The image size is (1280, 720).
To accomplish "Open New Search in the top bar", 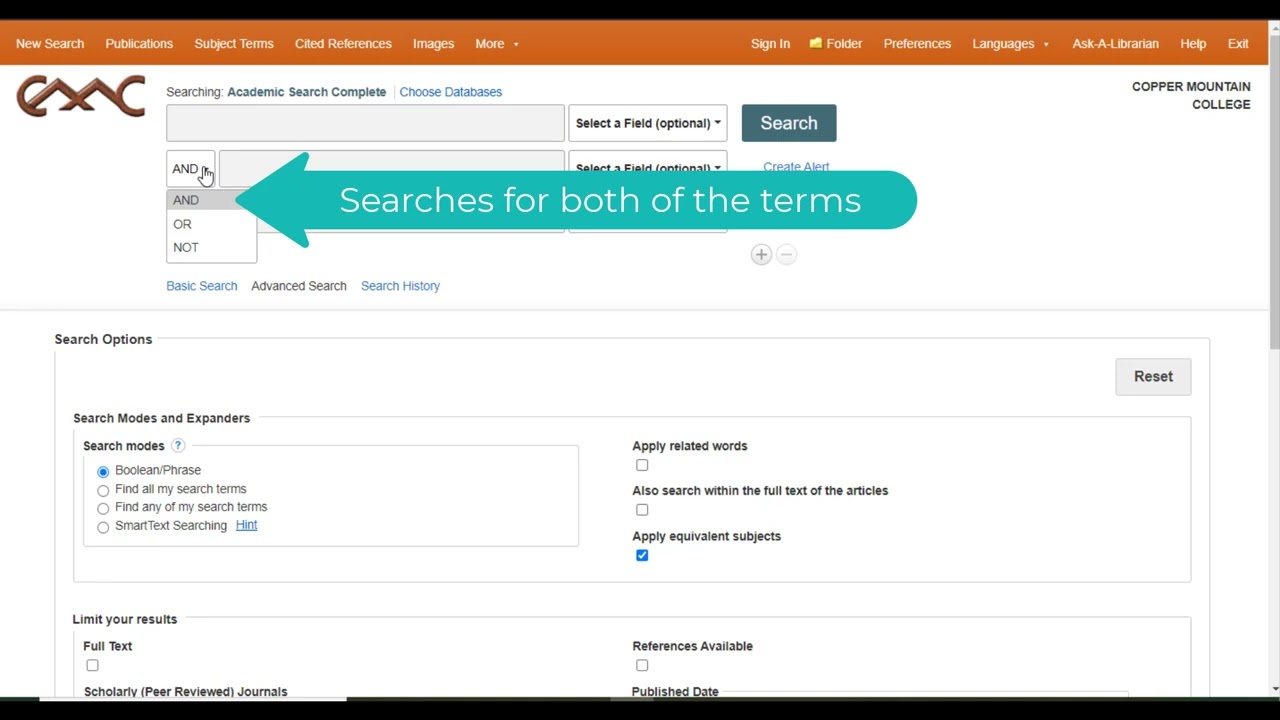I will point(50,44).
